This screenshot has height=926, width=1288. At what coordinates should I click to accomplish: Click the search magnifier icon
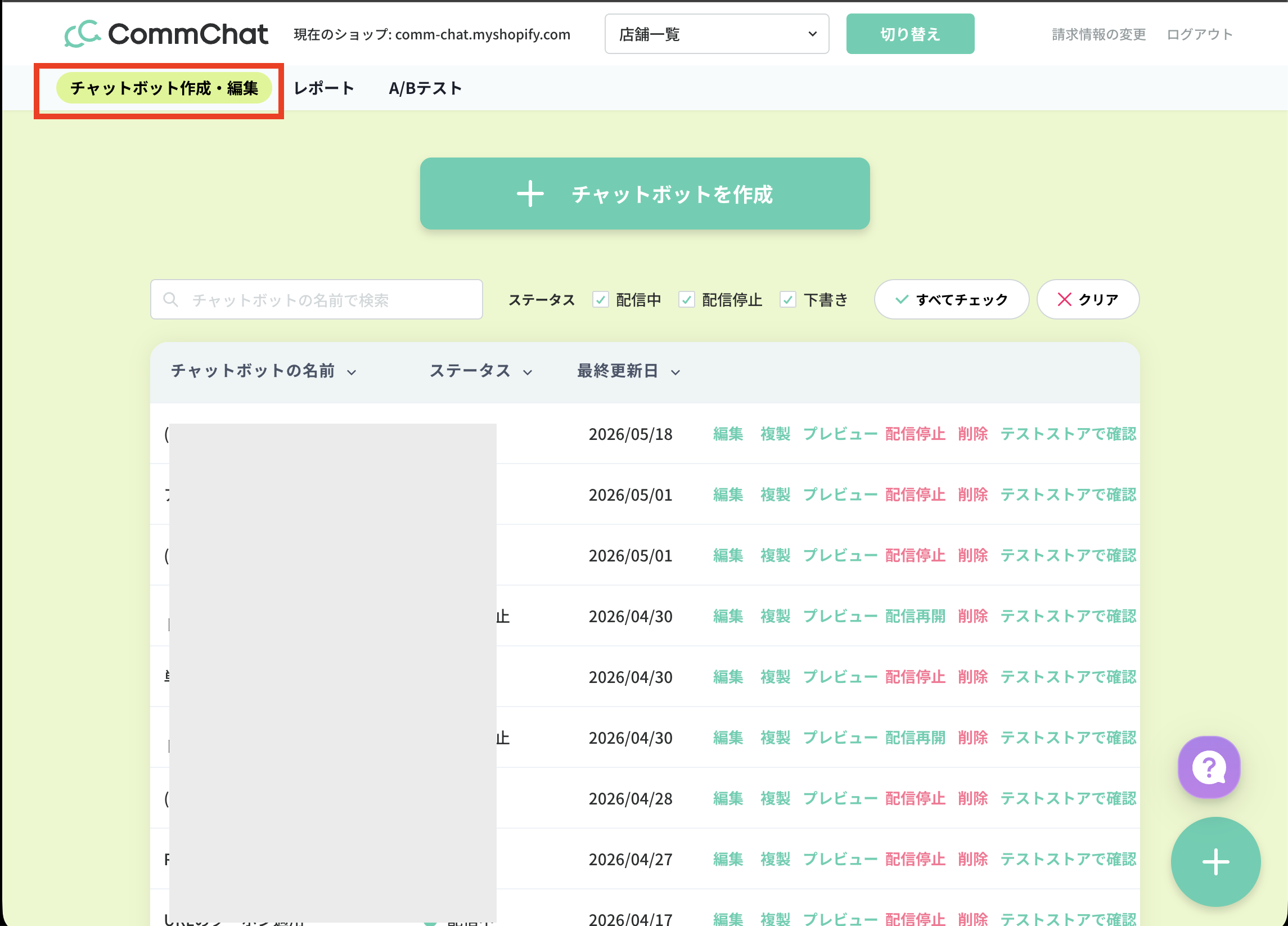[x=170, y=299]
